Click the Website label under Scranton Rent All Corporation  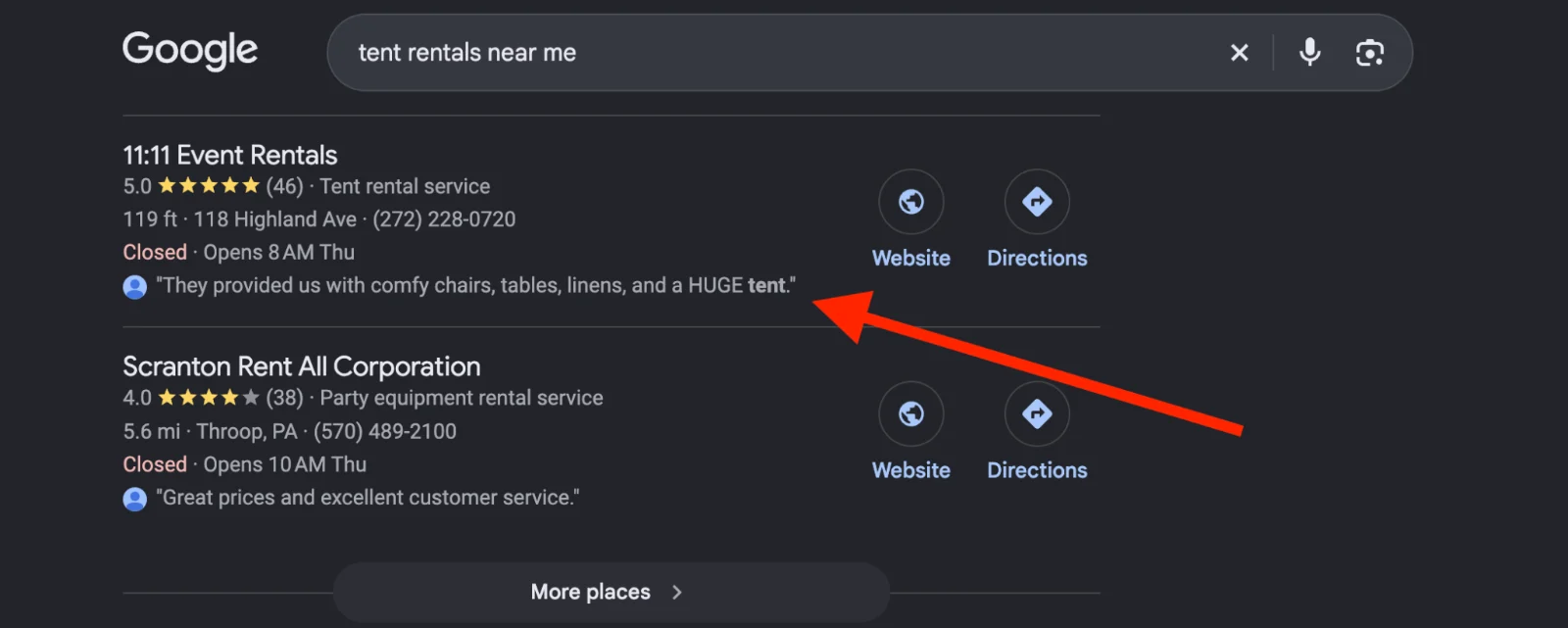tap(911, 470)
